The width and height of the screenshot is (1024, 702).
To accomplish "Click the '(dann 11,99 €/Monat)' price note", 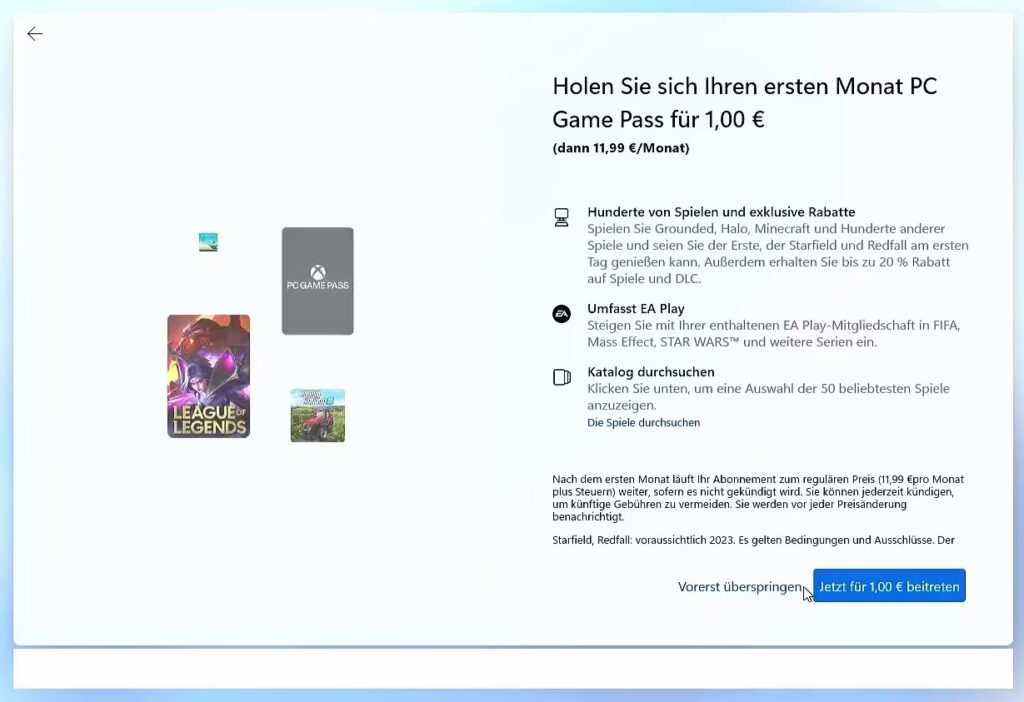I will click(620, 148).
